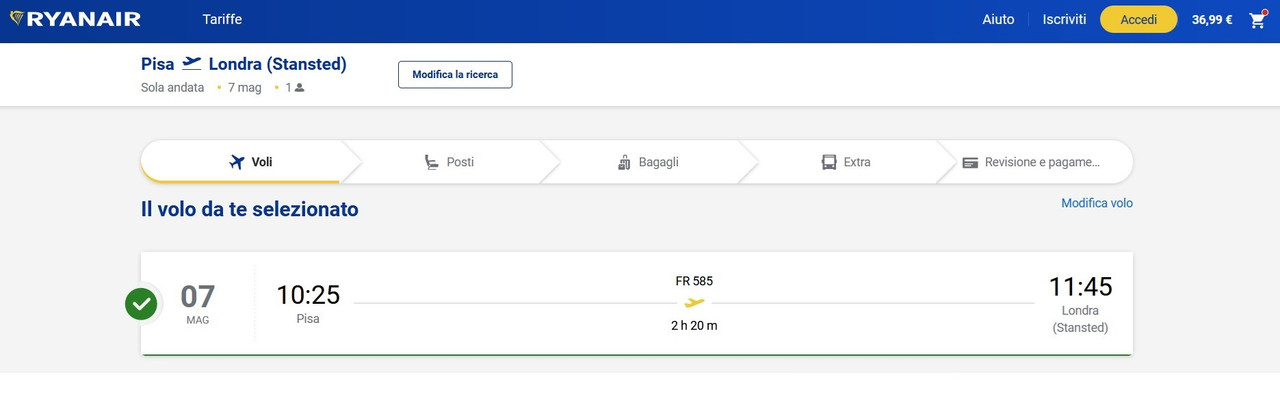Click the yellow plane icon under FR 585

694,303
